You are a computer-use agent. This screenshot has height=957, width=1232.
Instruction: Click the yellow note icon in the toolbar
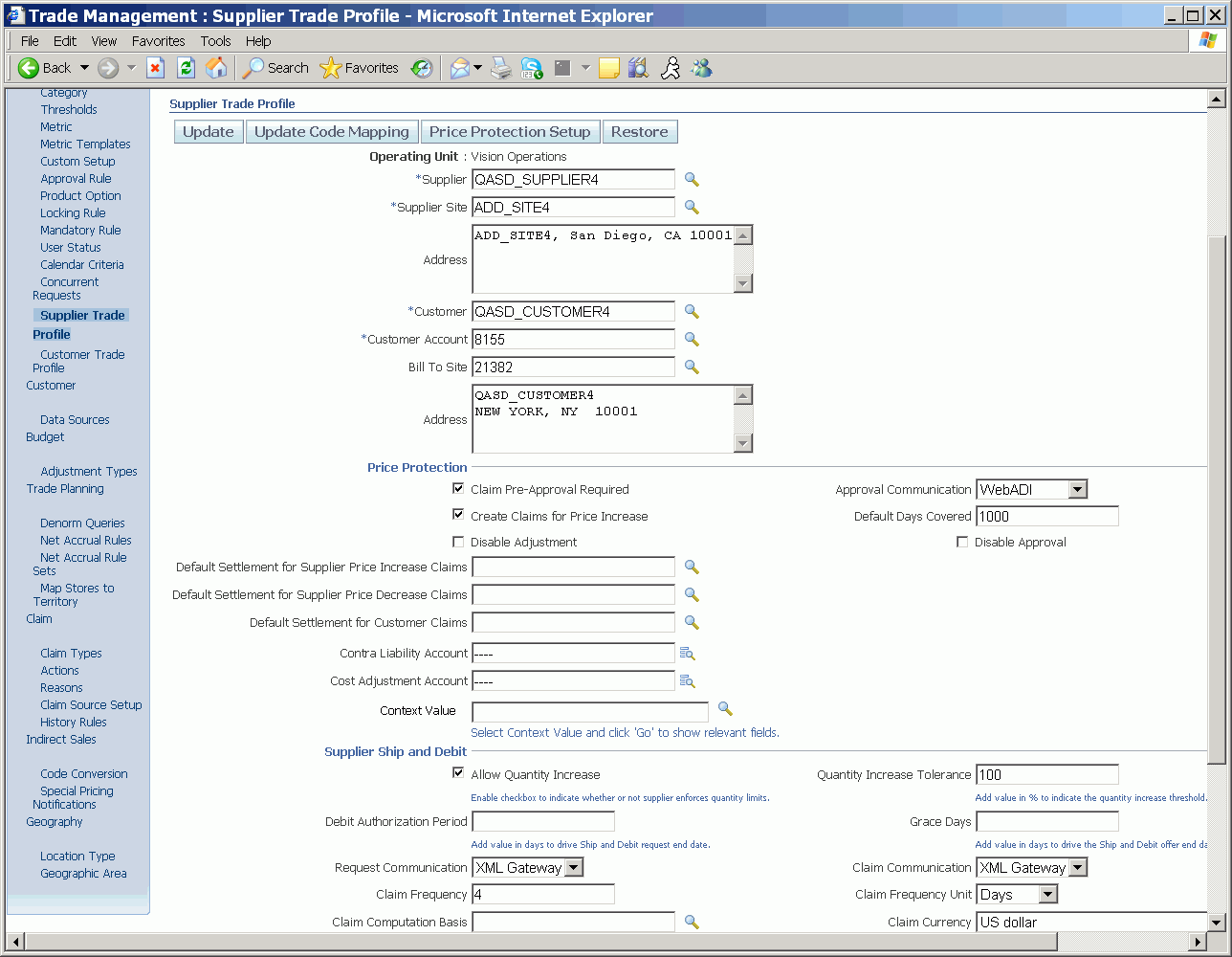point(608,68)
